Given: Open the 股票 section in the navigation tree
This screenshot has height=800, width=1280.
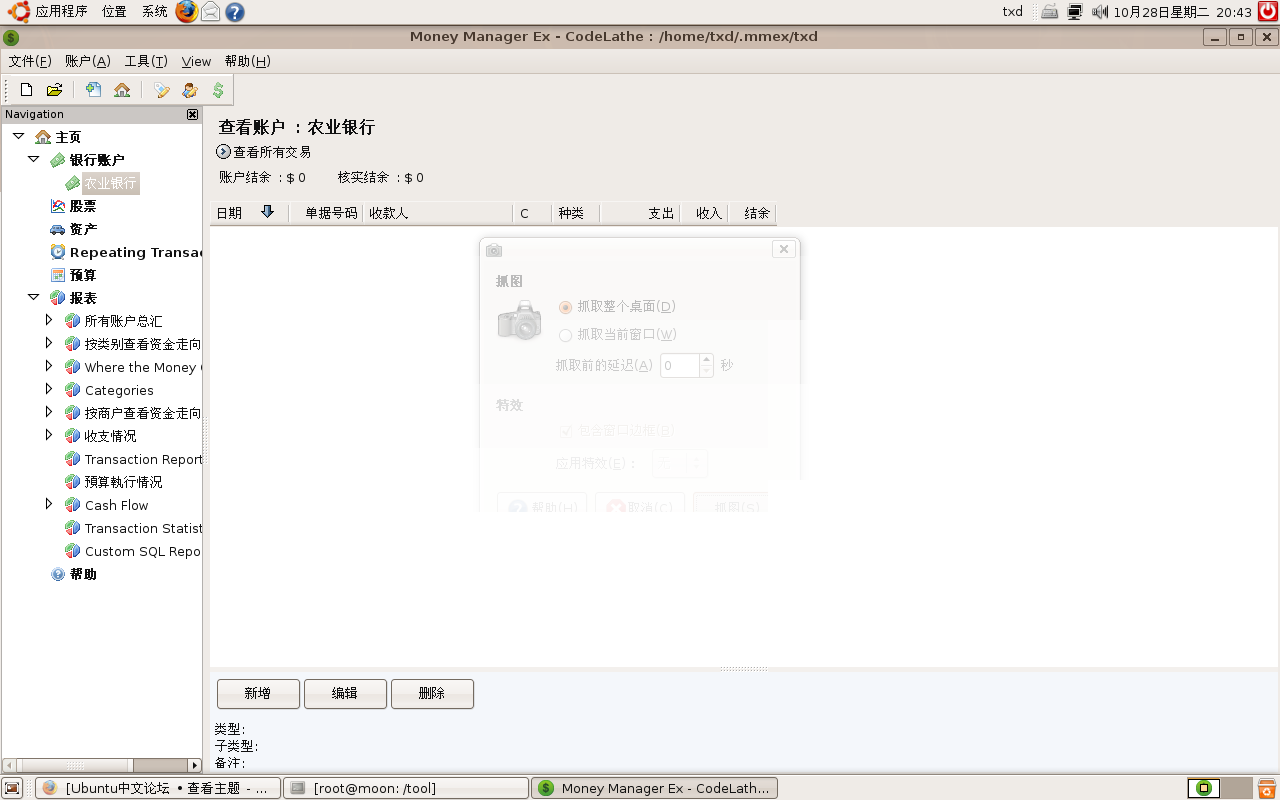Looking at the screenshot, I should [x=83, y=206].
